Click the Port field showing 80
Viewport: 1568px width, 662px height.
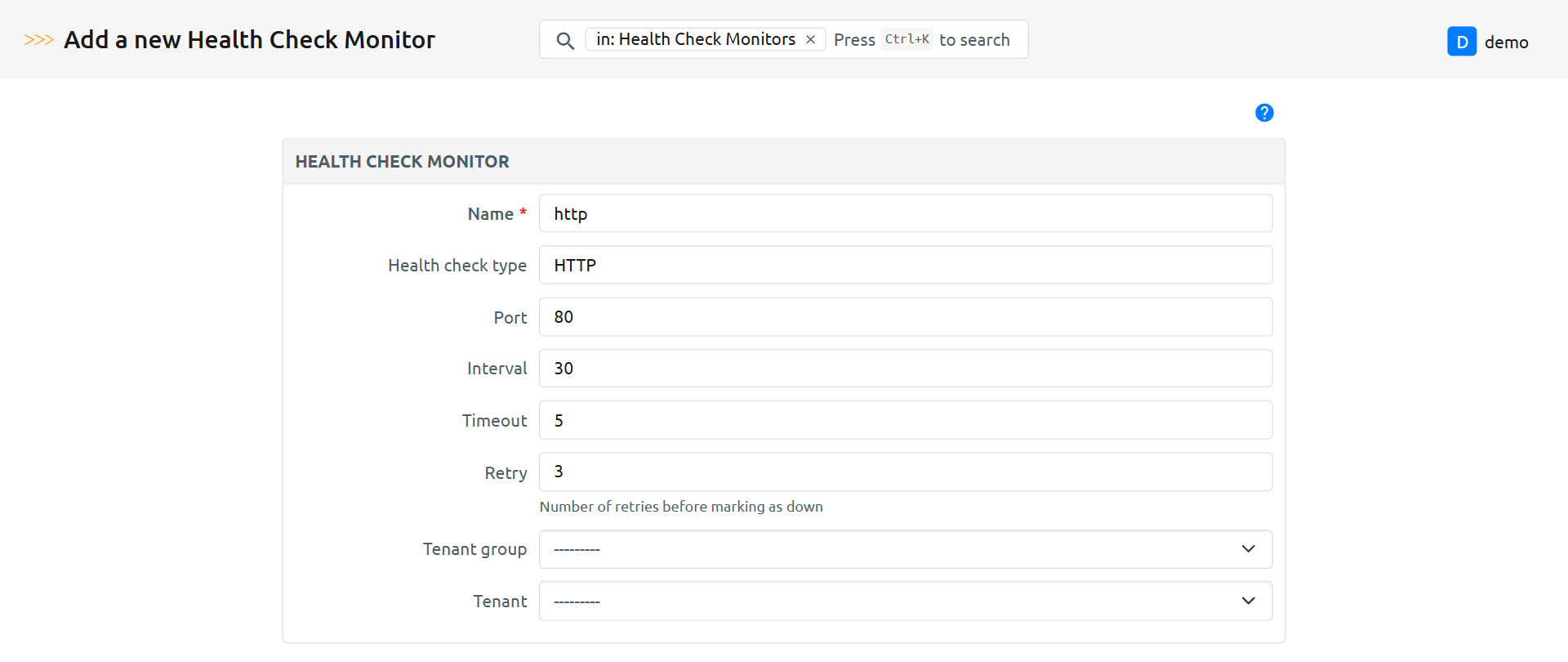point(905,317)
